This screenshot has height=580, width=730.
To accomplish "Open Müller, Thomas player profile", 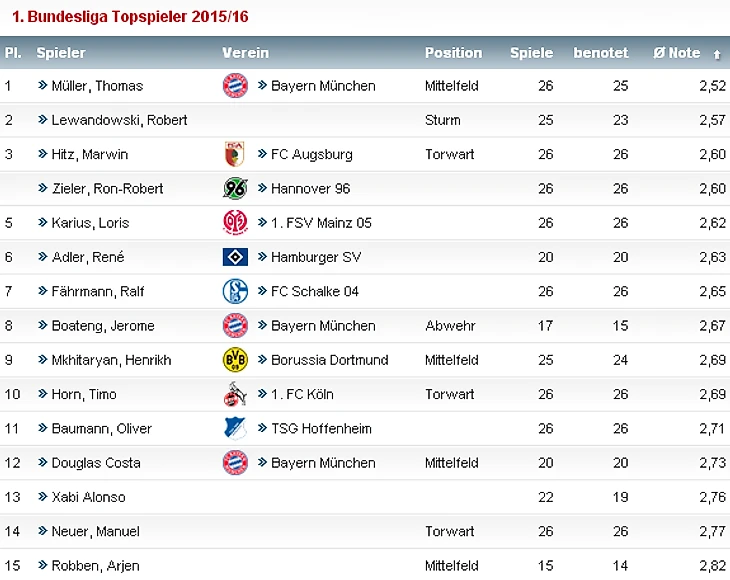I will pos(97,86).
